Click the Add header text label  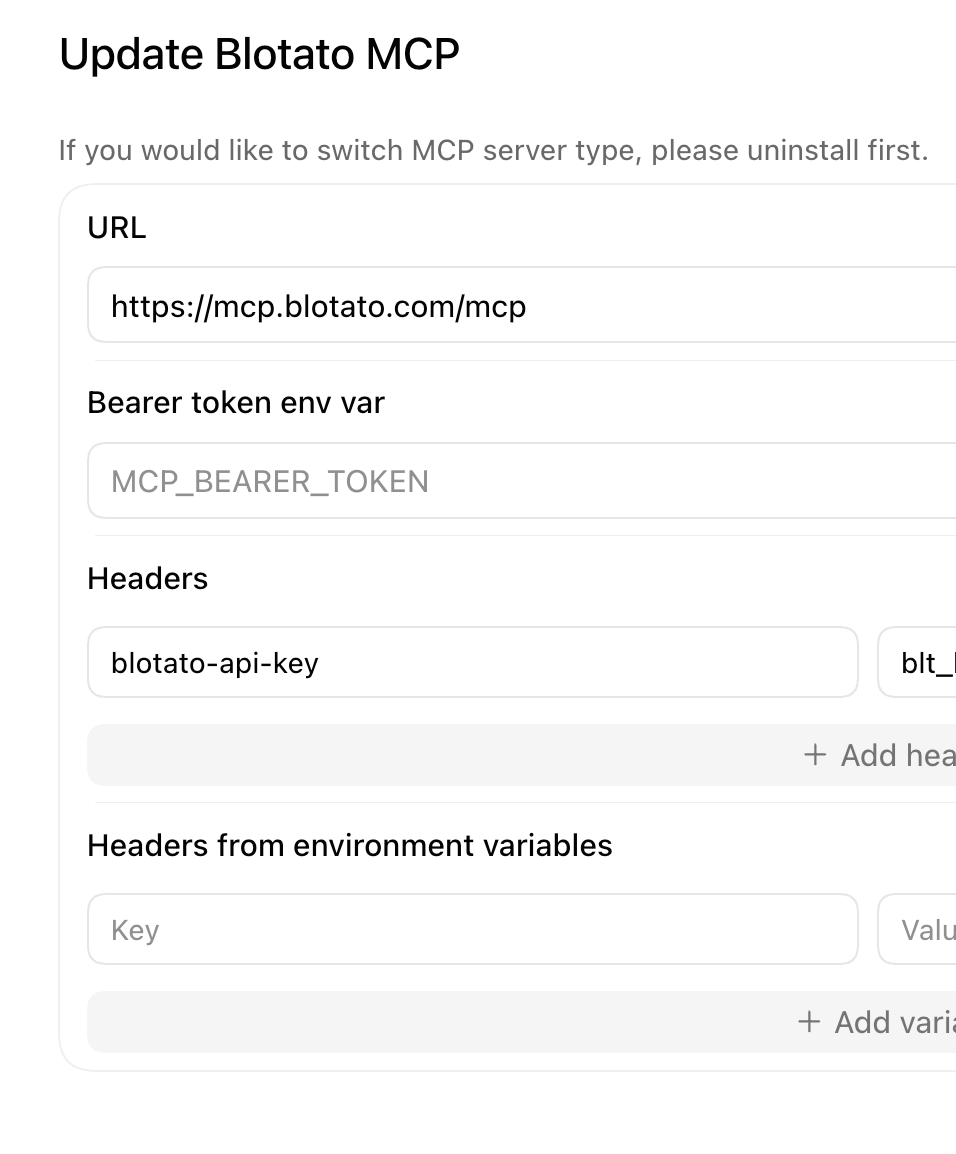[899, 755]
